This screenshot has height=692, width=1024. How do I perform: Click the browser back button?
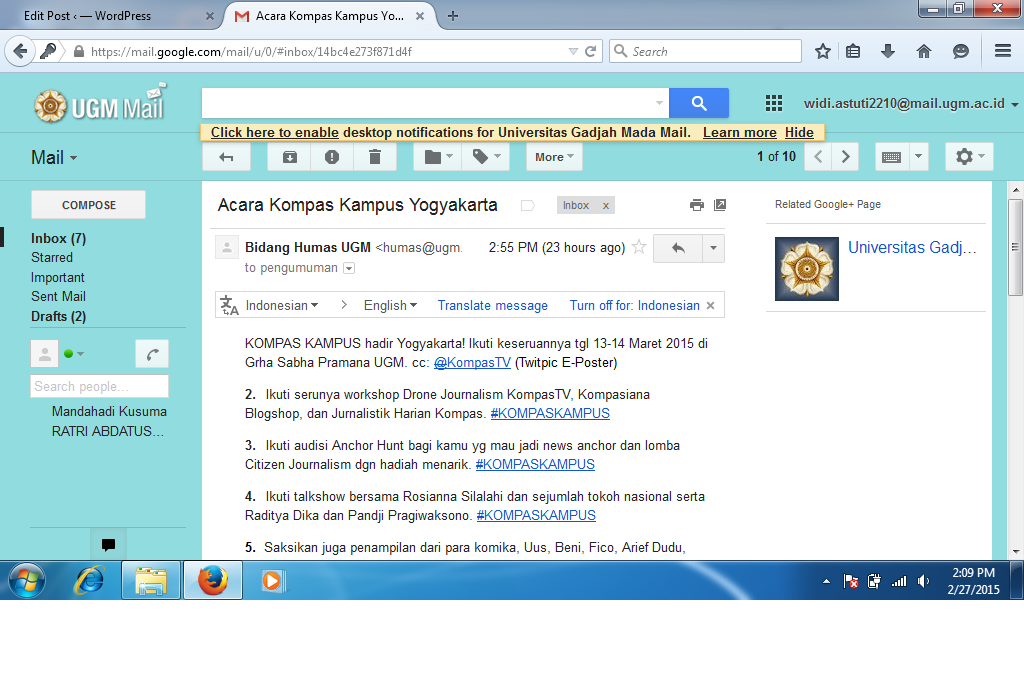(x=20, y=51)
